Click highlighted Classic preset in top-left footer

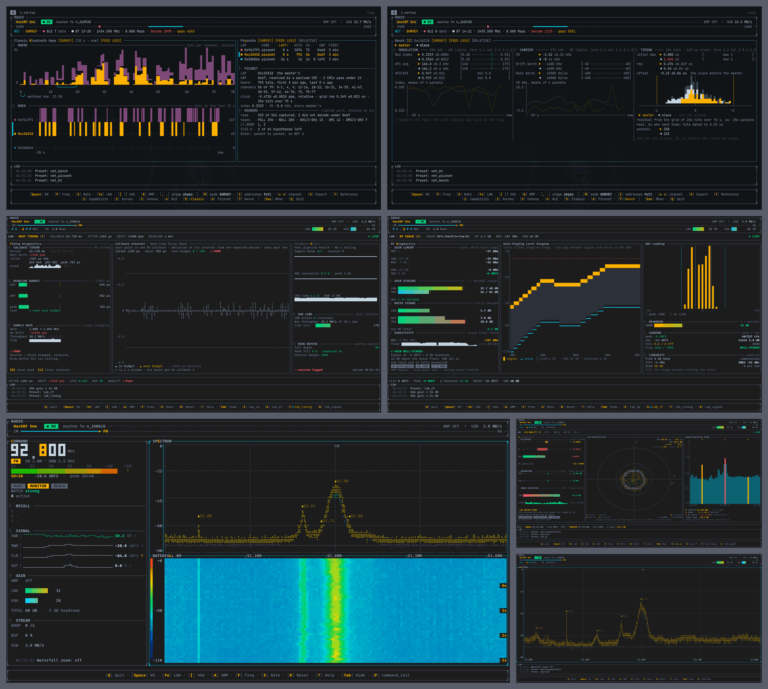point(194,199)
